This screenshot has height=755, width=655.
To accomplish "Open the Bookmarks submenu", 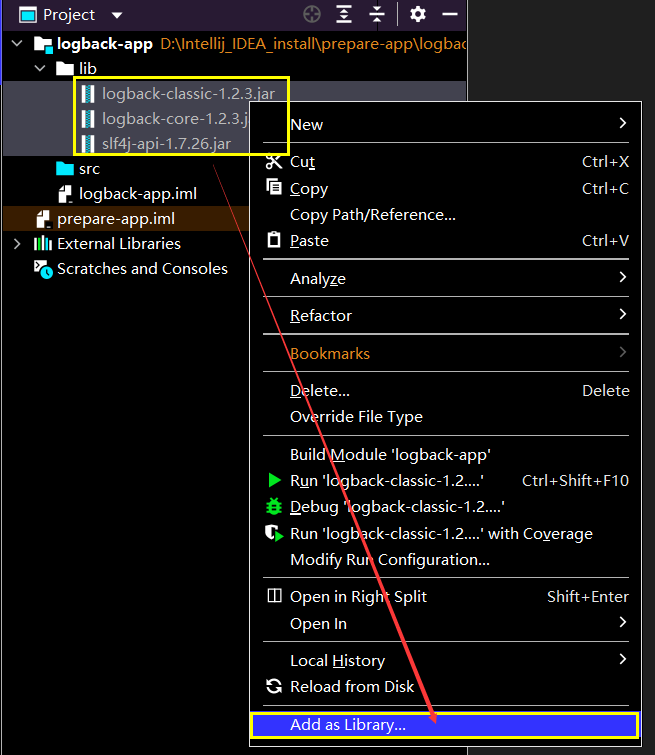I will [445, 353].
